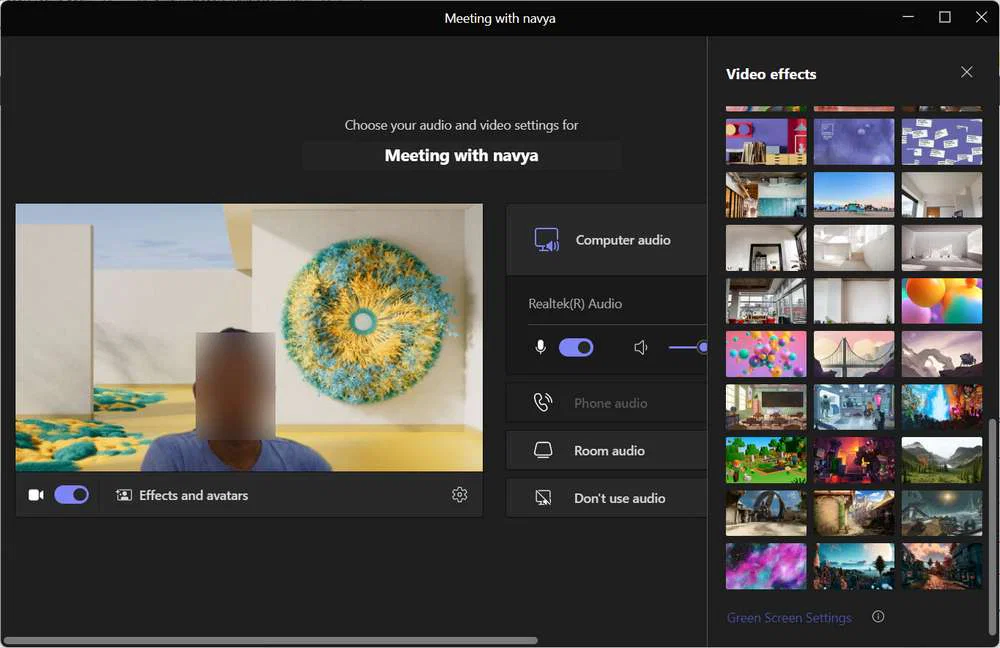Click the info icon beside Green Screen Settings
This screenshot has width=1000, height=648.
[878, 617]
